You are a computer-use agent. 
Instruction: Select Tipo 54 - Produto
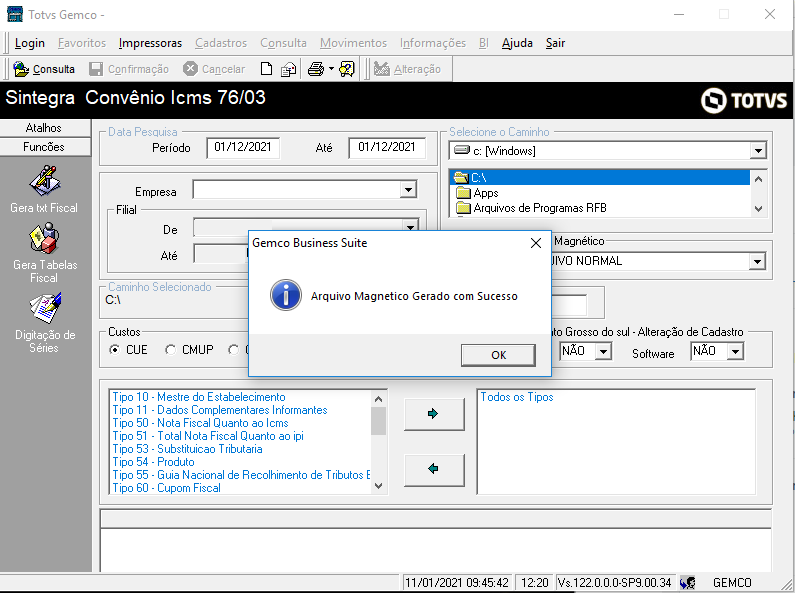[153, 462]
